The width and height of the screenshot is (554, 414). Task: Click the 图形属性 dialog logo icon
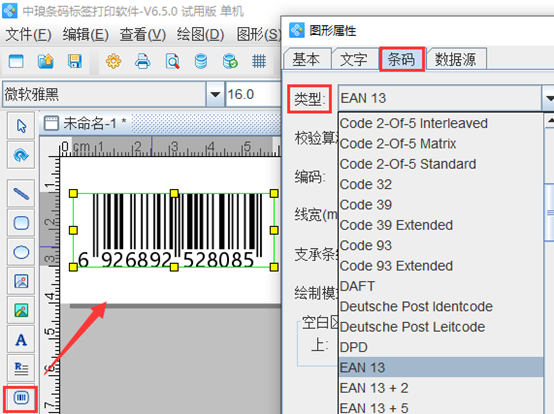point(296,30)
